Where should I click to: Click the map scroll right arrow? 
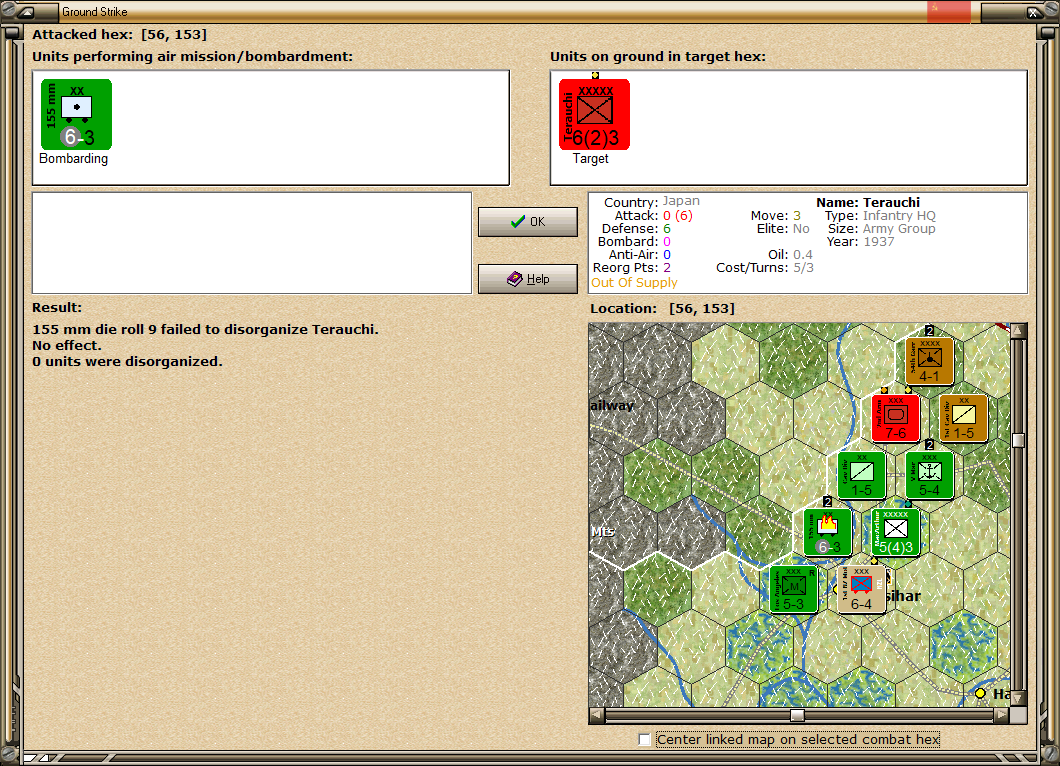[x=1002, y=715]
